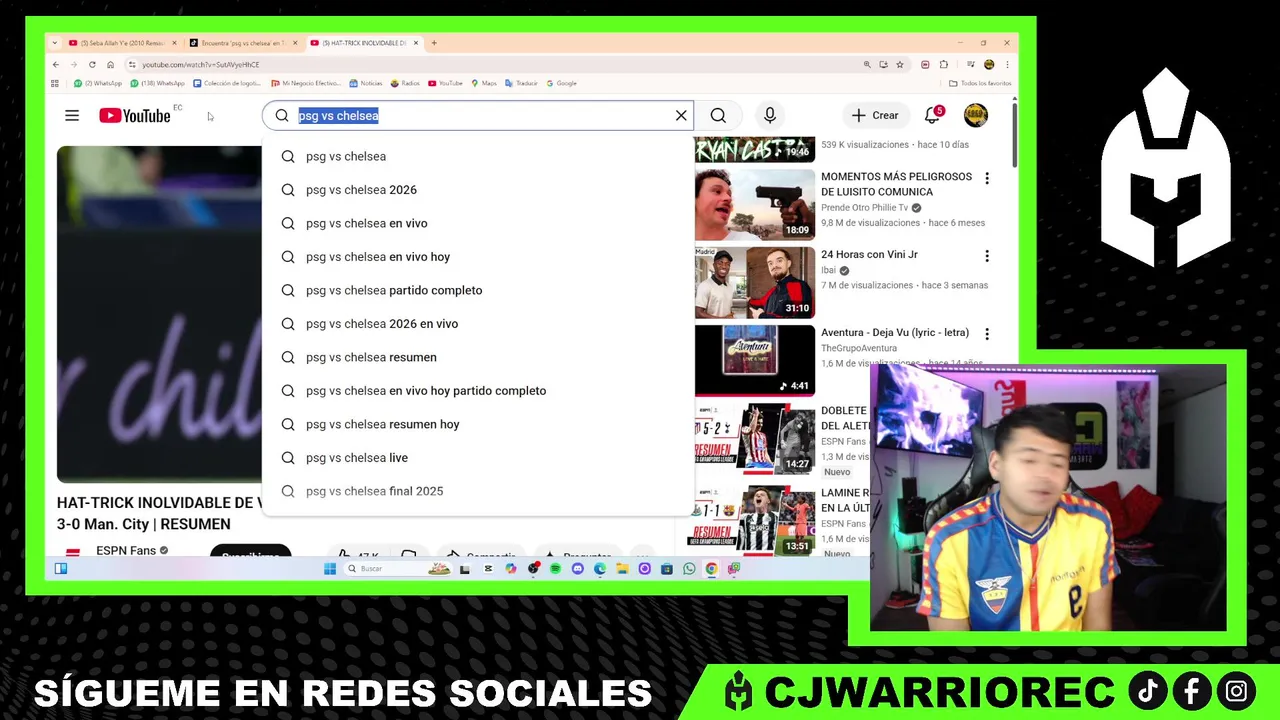Open the Crear button
The height and width of the screenshot is (720, 1280).
(x=875, y=116)
